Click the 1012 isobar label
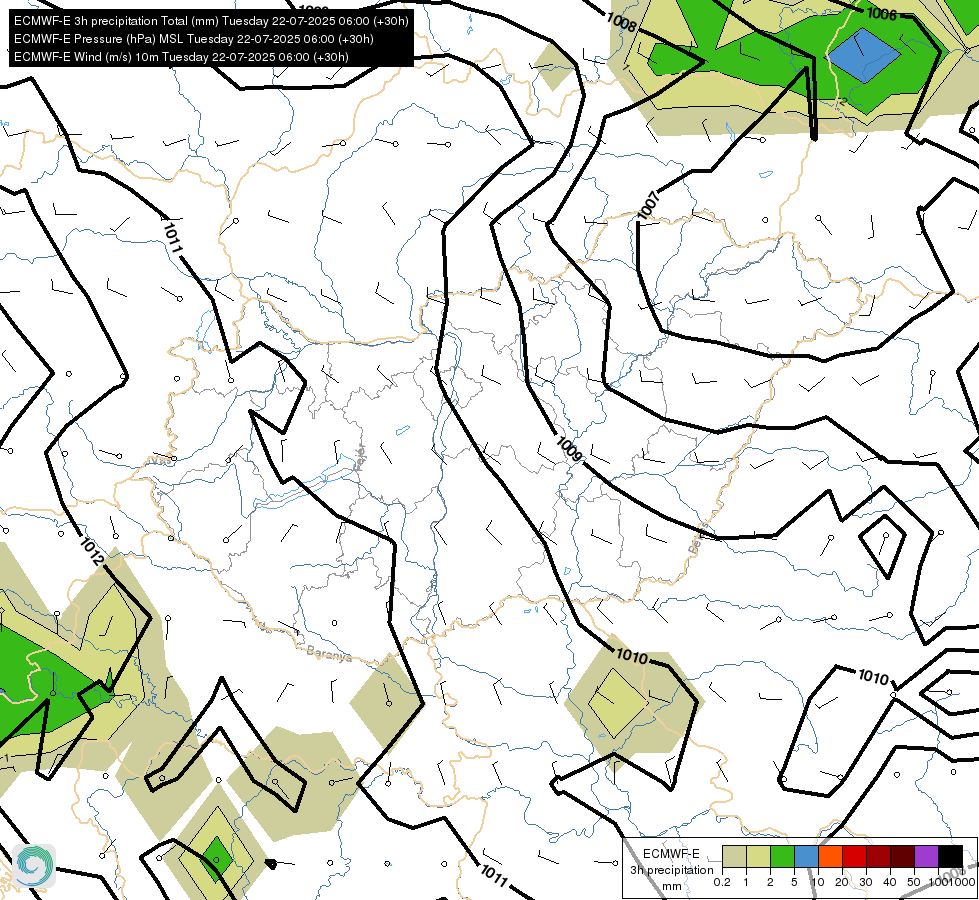 [x=92, y=551]
